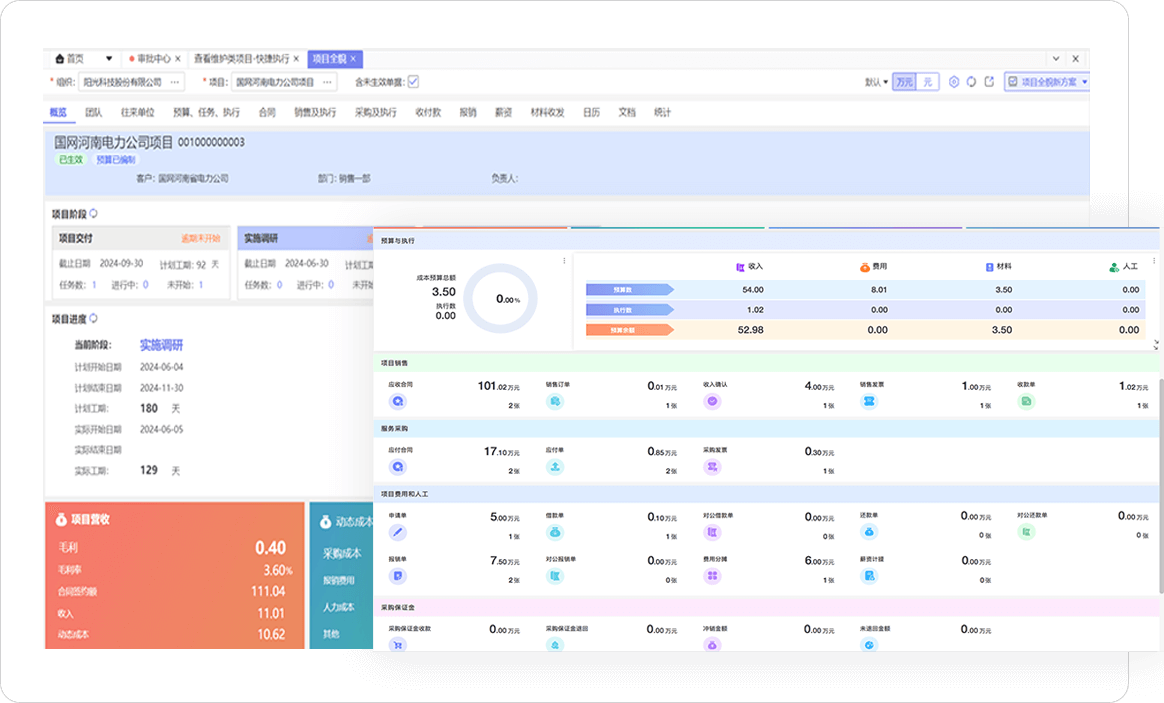Open the dropdown arrow next to 首页
1164x703 pixels.
click(108, 59)
